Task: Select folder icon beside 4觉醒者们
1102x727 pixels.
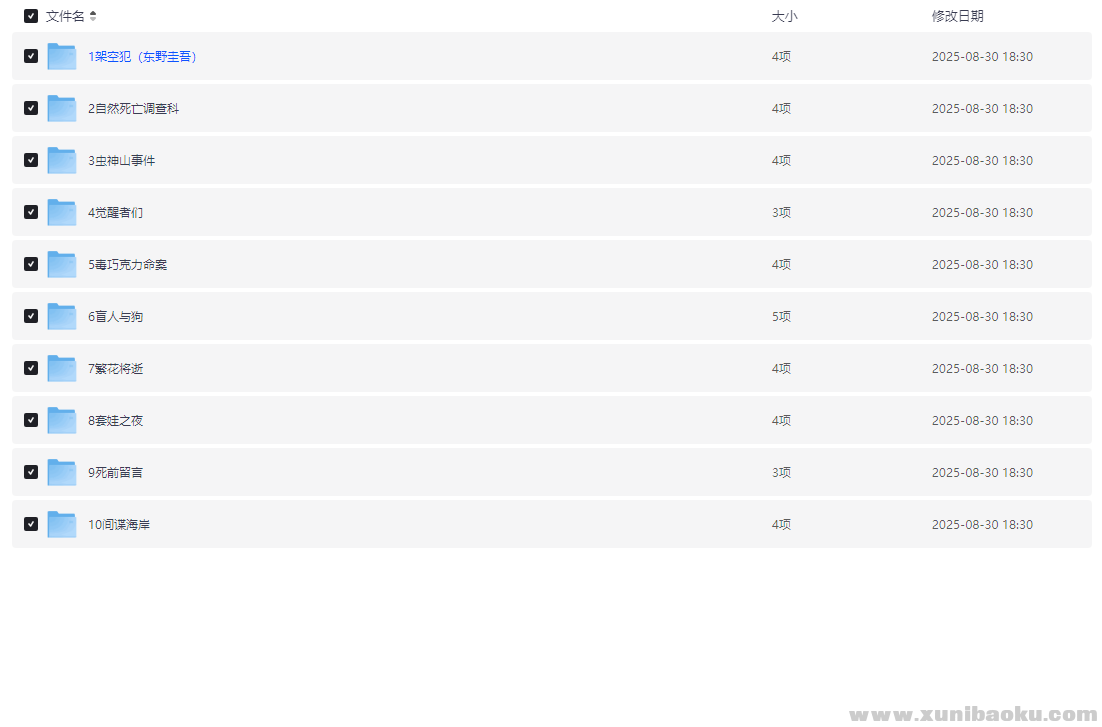Action: [62, 212]
